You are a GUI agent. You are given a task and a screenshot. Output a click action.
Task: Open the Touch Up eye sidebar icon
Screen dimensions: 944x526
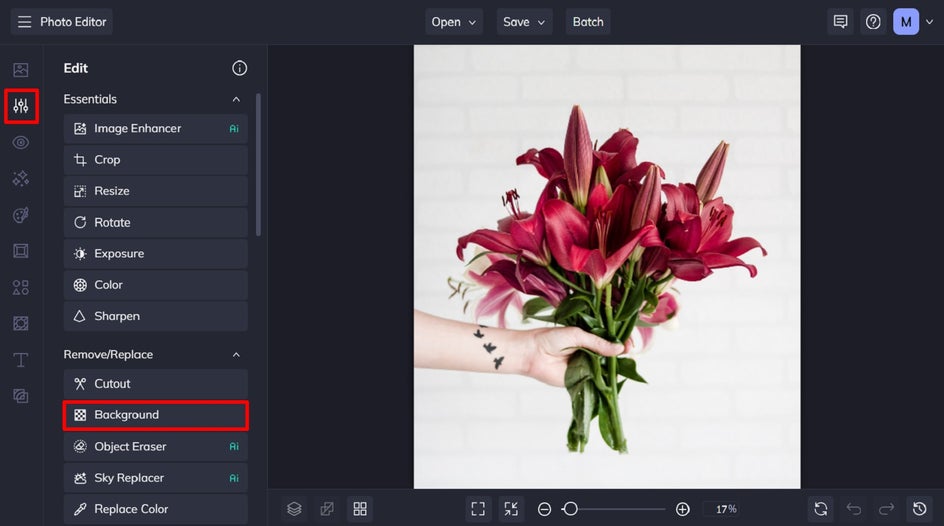tap(20, 143)
